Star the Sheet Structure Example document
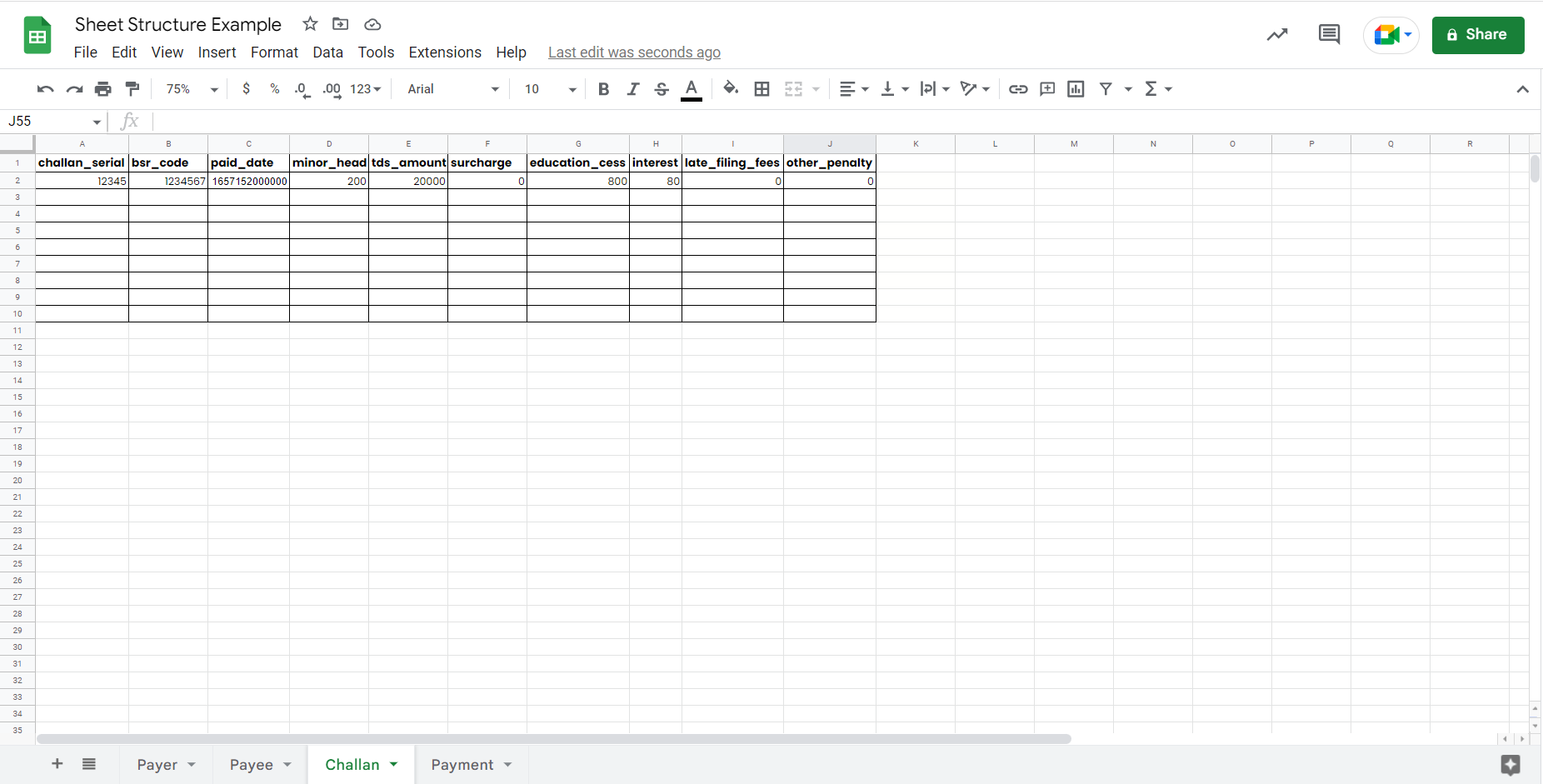 pyautogui.click(x=310, y=24)
